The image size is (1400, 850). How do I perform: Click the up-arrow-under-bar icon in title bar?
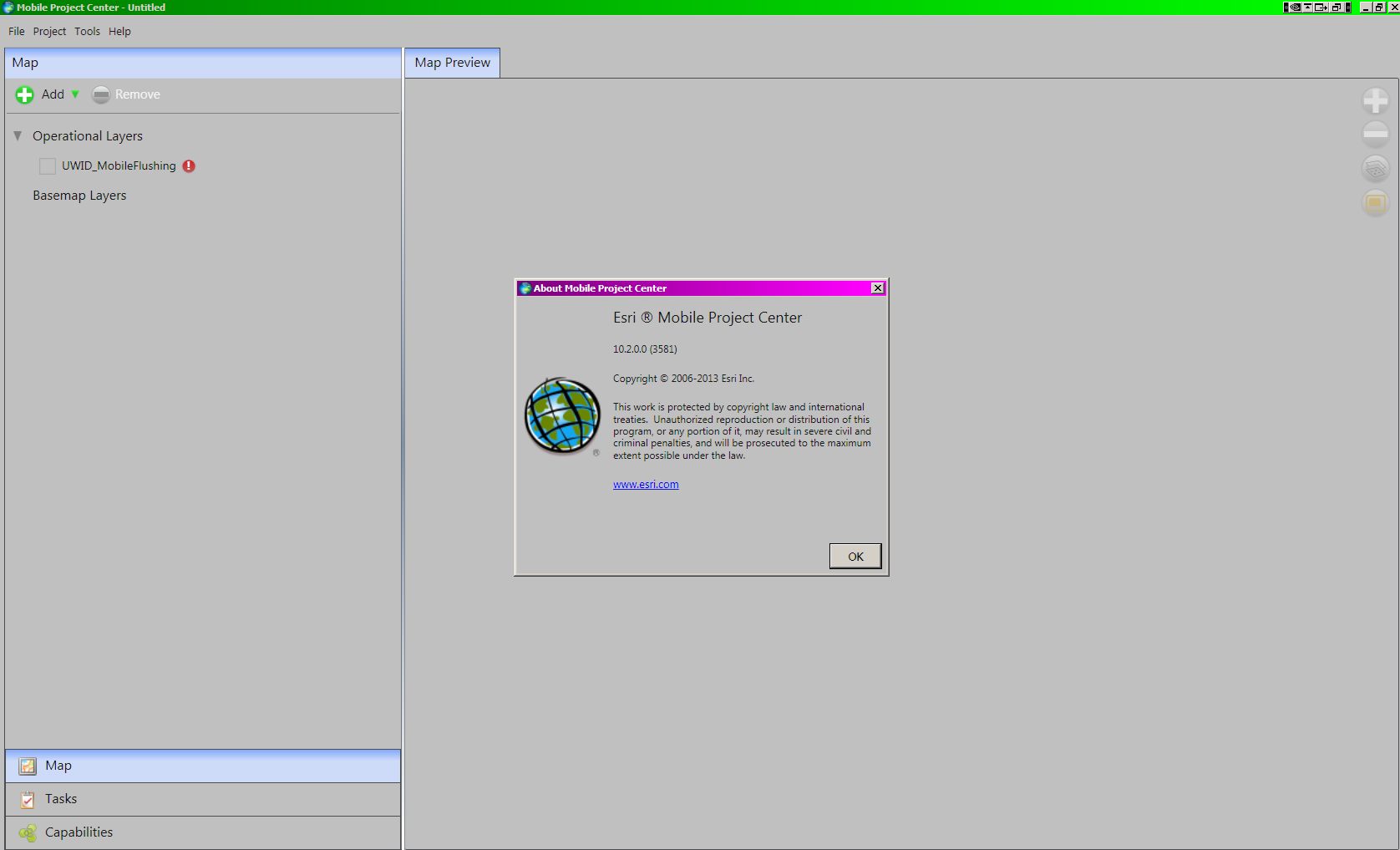click(x=1308, y=8)
